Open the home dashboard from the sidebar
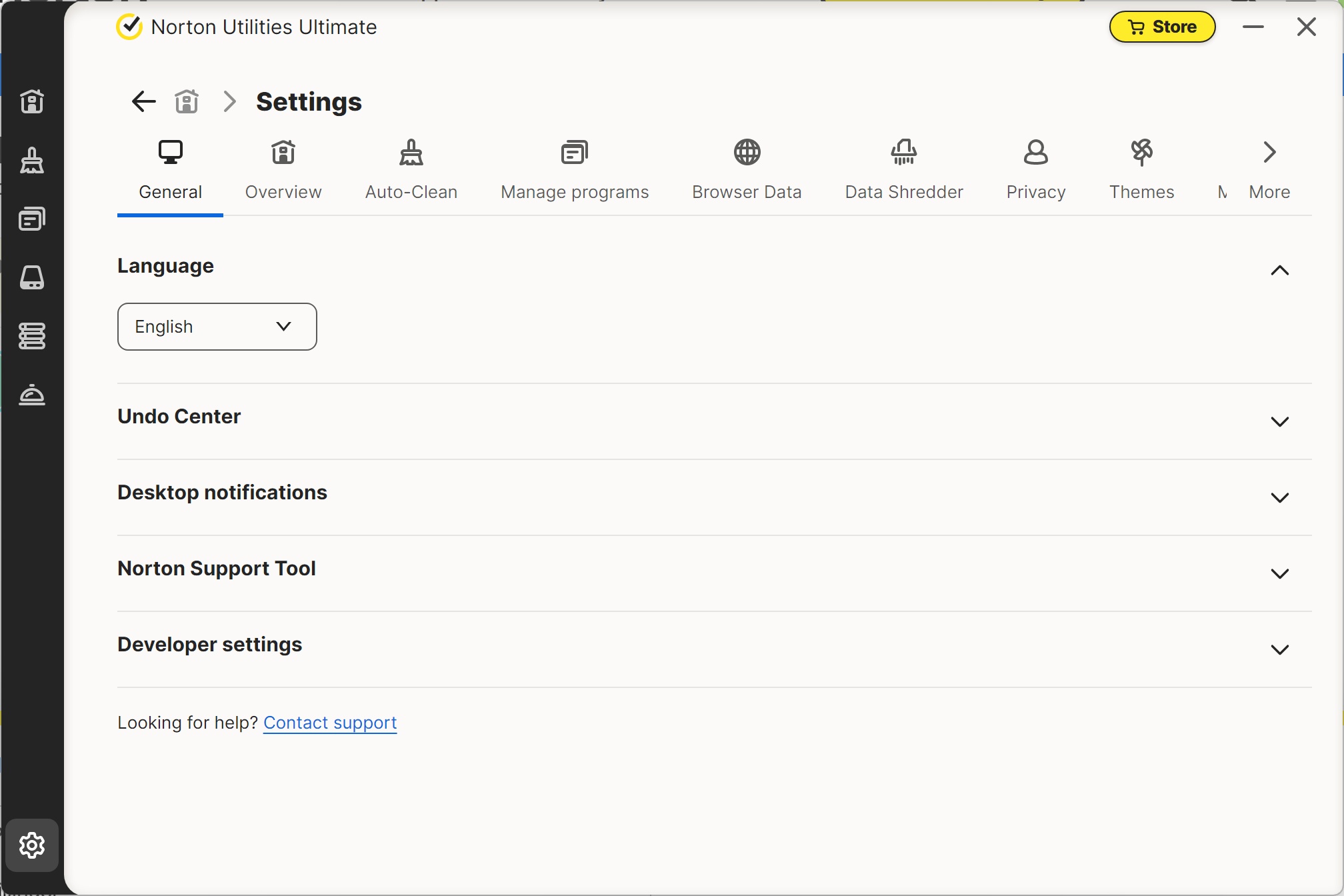This screenshot has height=896, width=1344. [x=32, y=101]
